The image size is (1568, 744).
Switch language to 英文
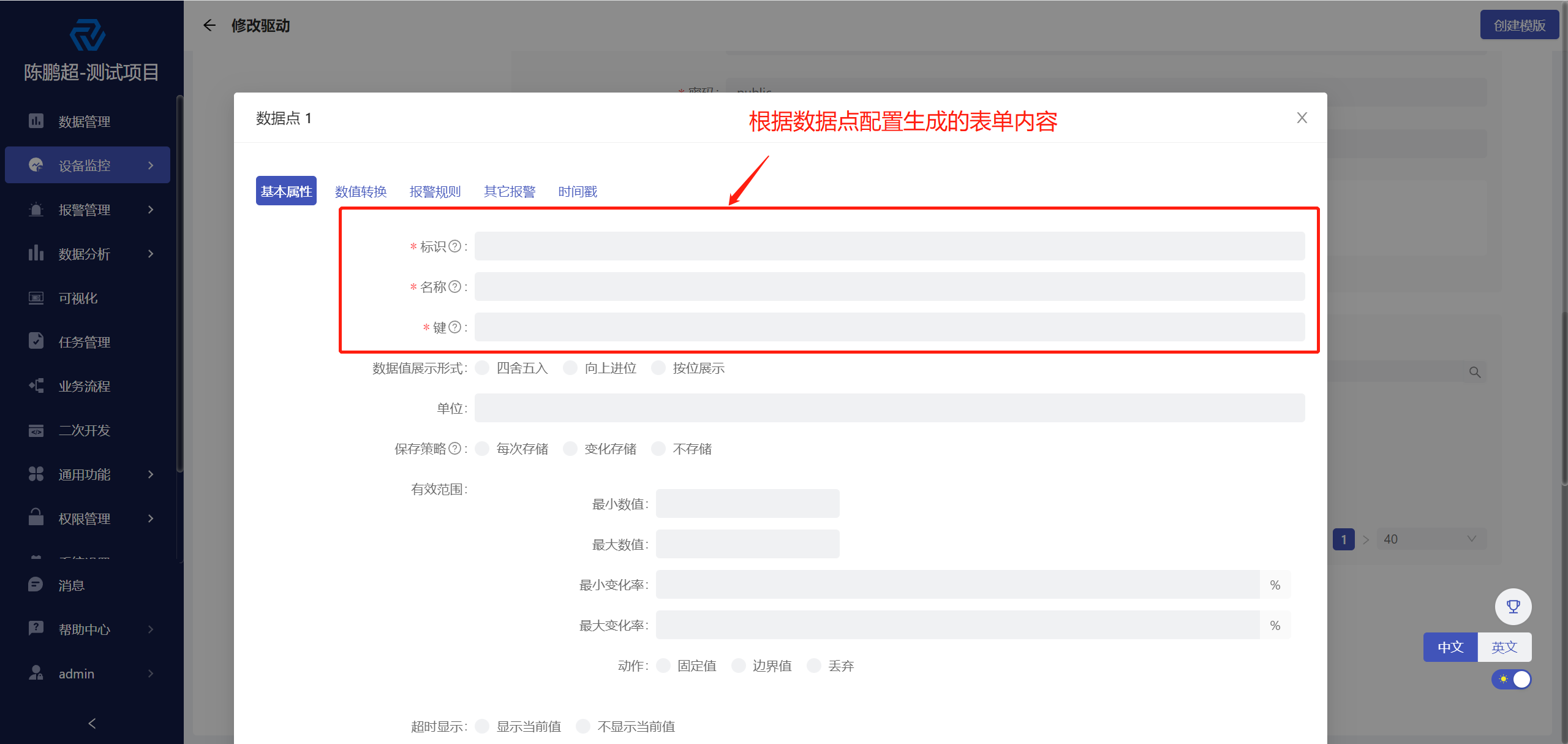pyautogui.click(x=1504, y=647)
